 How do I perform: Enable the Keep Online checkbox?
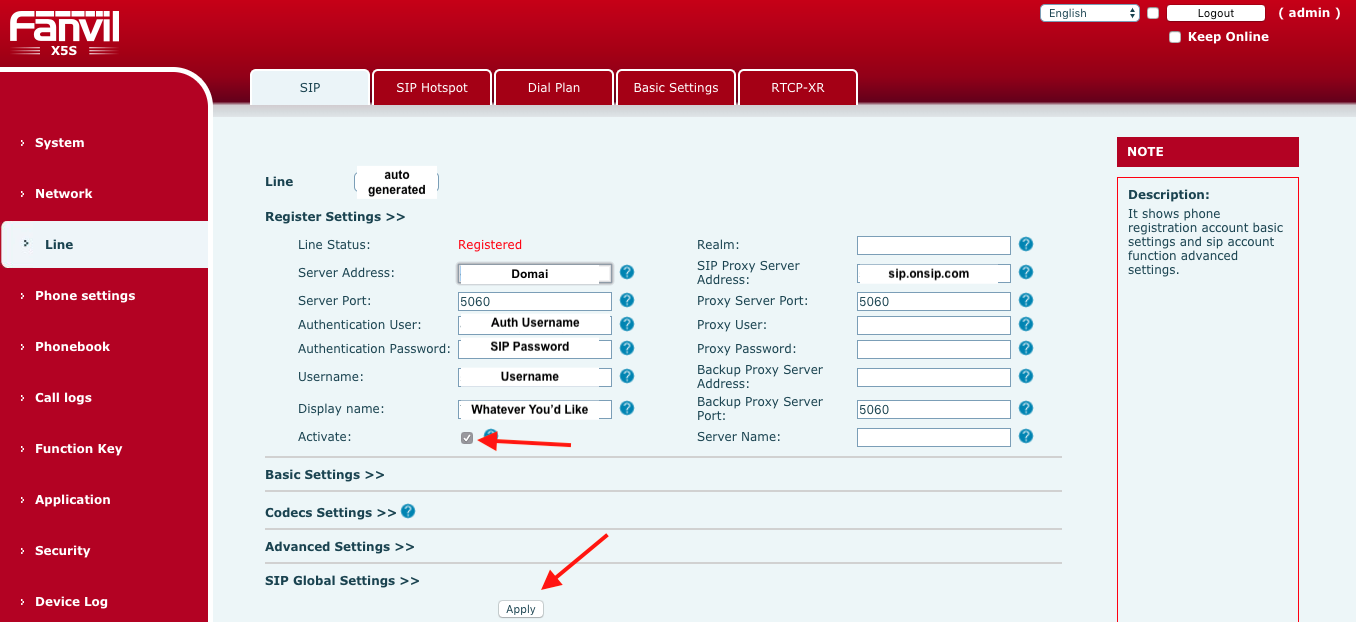tap(1176, 37)
